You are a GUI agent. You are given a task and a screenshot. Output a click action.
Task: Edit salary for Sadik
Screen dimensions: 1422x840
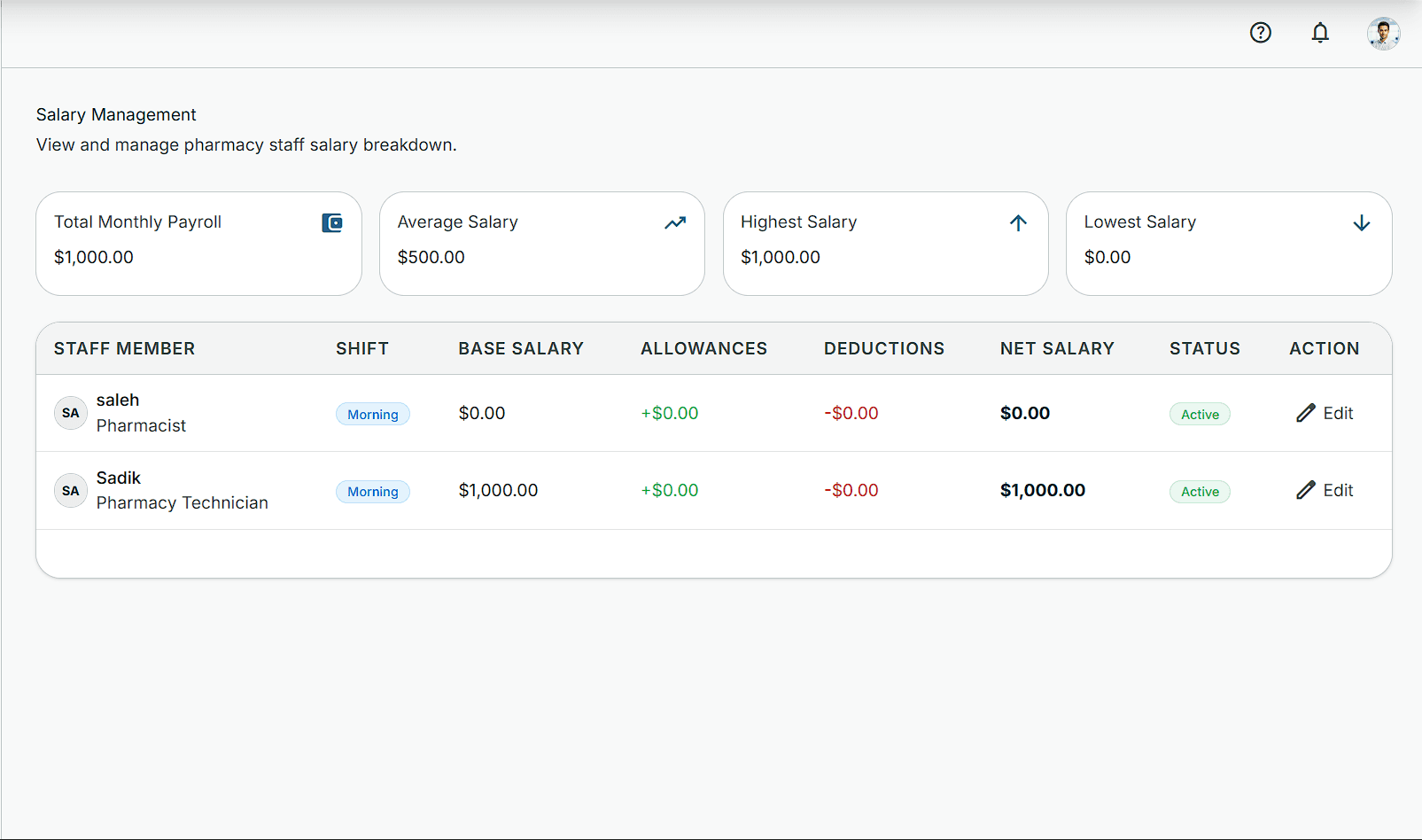click(x=1325, y=490)
